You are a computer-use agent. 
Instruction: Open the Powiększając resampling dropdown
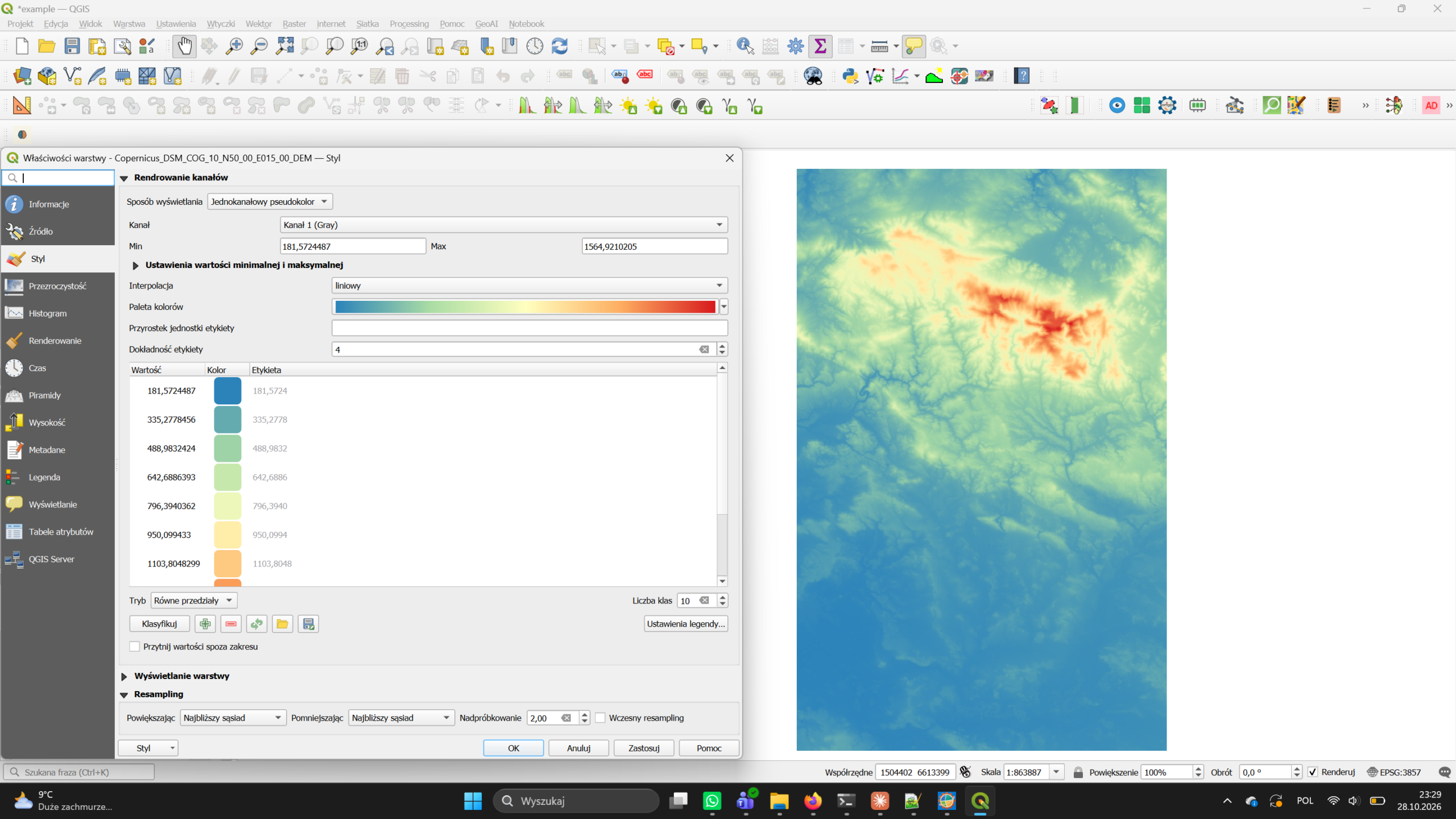[x=233, y=718]
